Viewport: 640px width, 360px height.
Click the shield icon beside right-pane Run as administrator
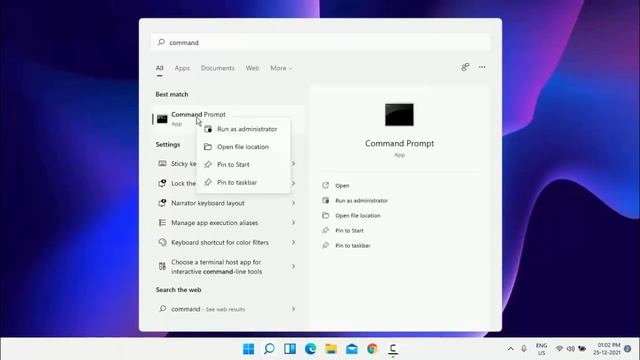[x=325, y=200]
